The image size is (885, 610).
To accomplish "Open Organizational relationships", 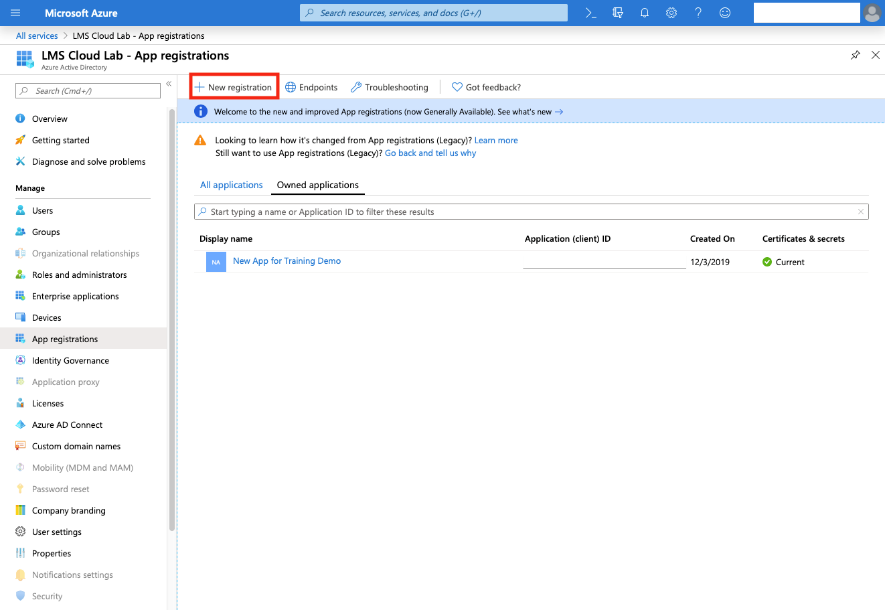I will (84, 253).
